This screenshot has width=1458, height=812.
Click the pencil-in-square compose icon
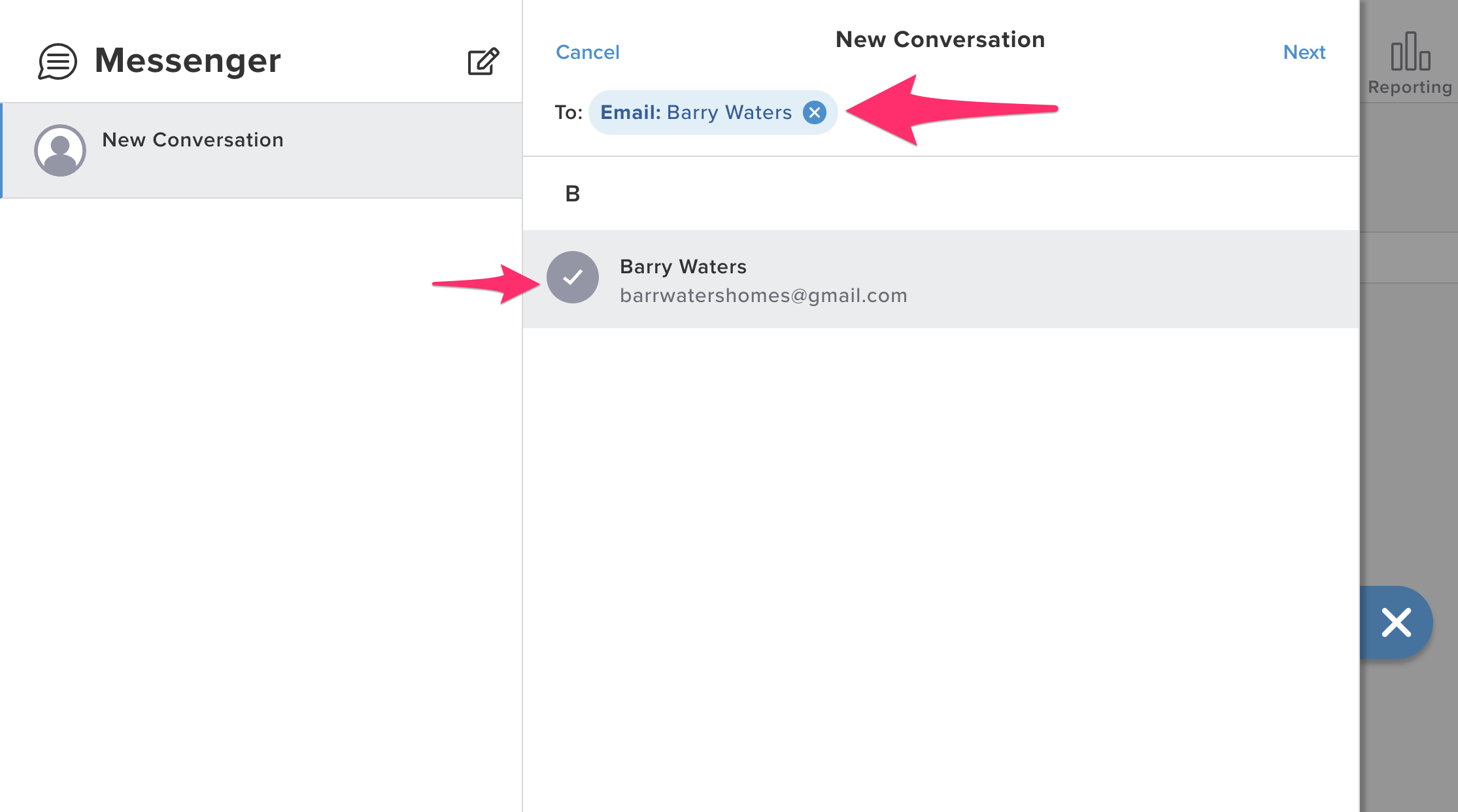click(x=482, y=61)
